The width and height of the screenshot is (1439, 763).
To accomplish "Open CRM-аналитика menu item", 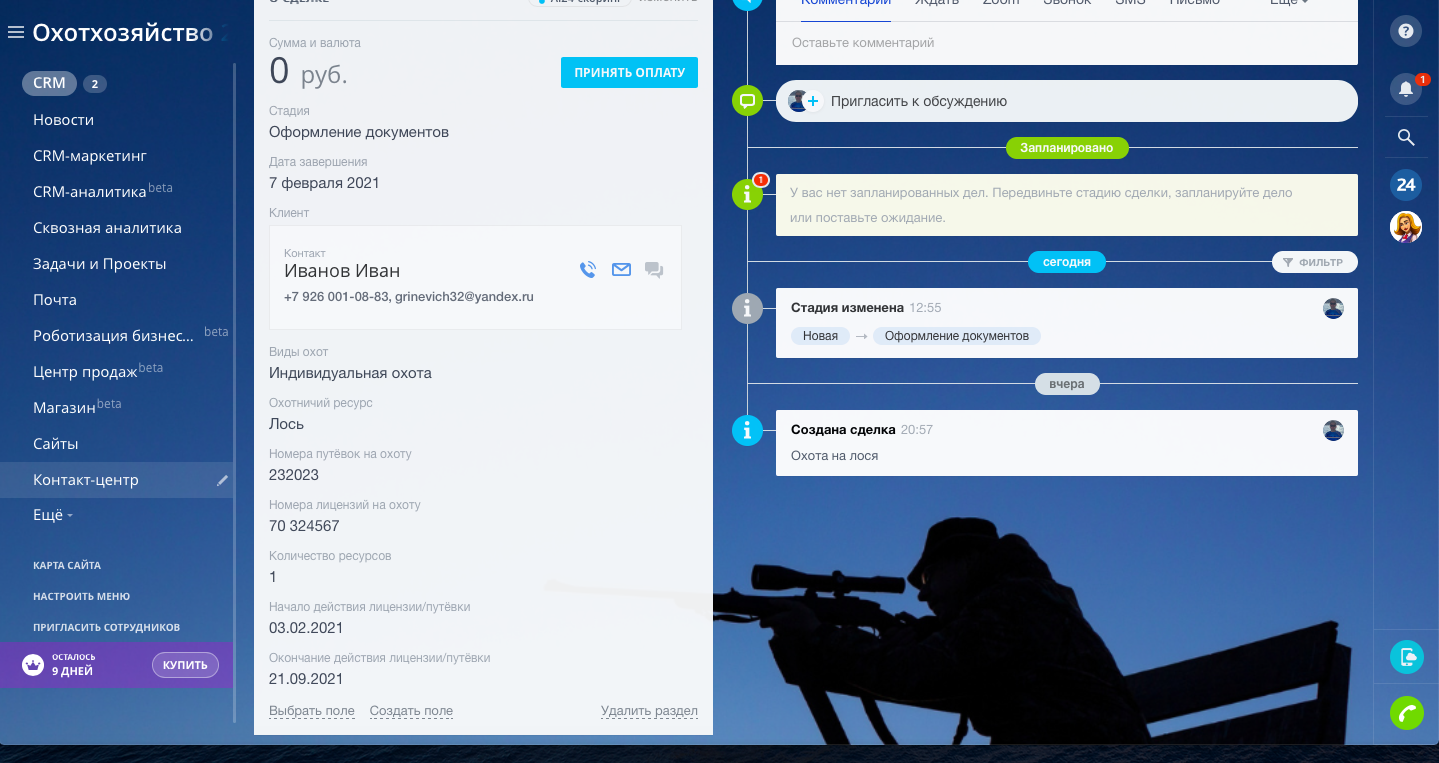I will tap(90, 192).
